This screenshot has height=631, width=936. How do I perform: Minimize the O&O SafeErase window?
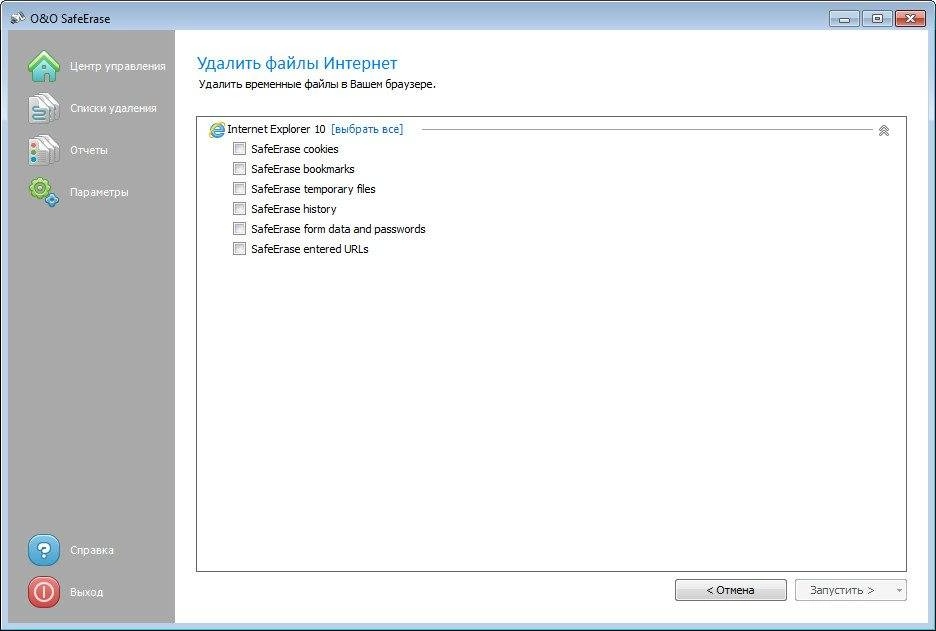[x=844, y=19]
